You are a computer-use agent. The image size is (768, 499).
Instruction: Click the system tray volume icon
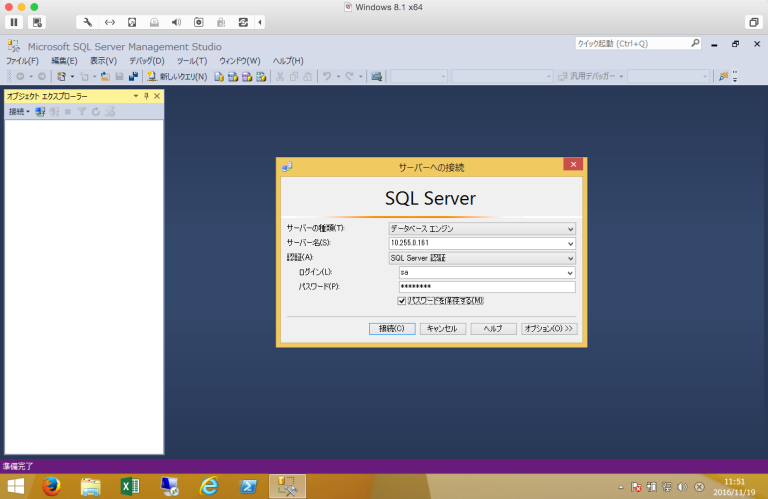coord(682,487)
